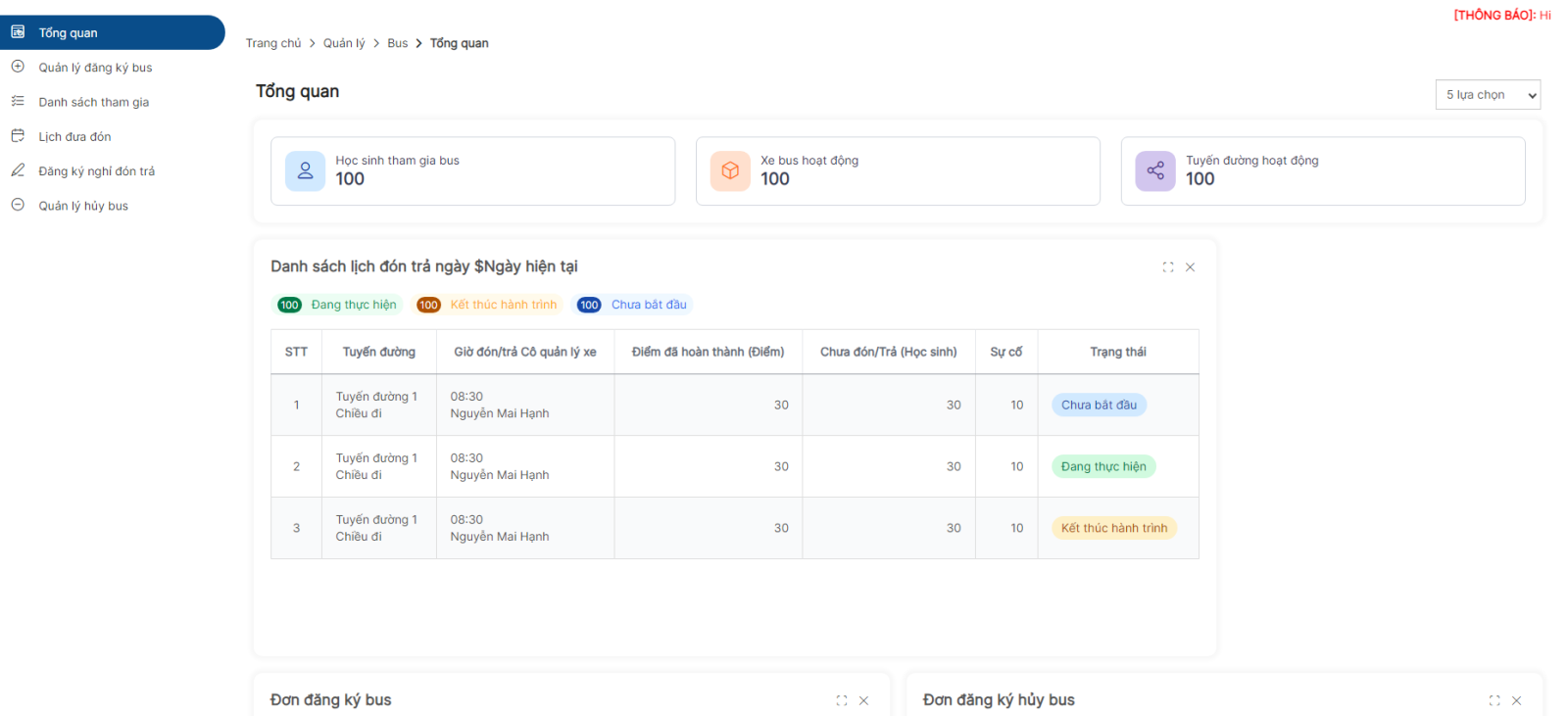
Task: Open Lịch đưa đón in sidebar
Action: tap(74, 137)
